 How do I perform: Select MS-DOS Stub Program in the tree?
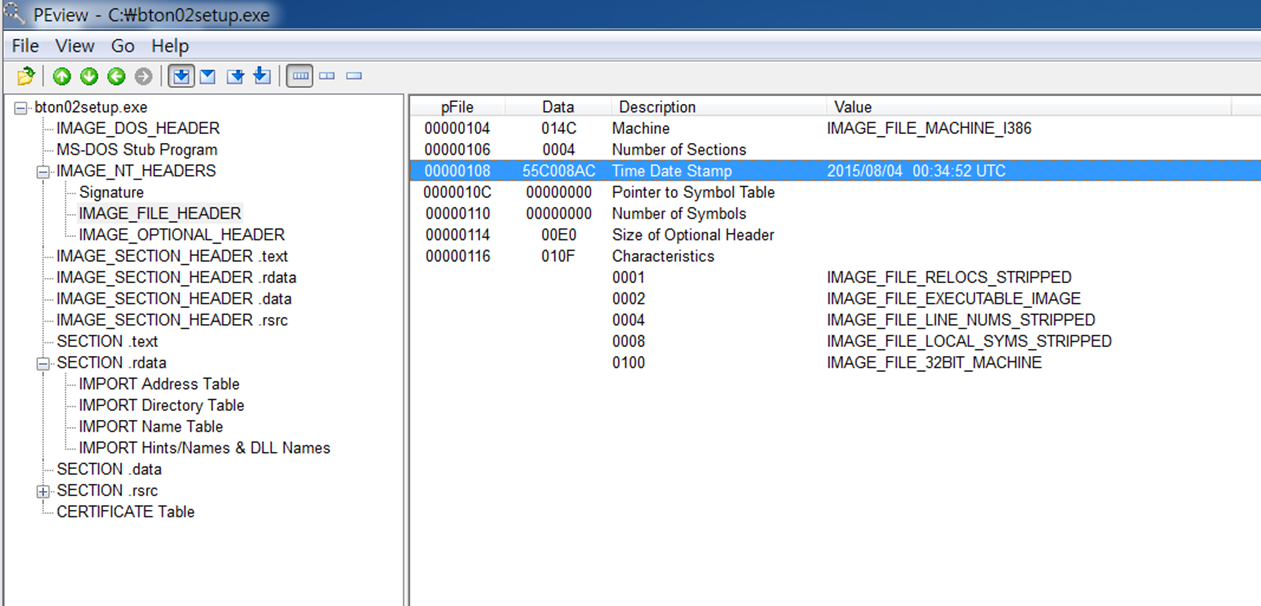click(x=137, y=149)
